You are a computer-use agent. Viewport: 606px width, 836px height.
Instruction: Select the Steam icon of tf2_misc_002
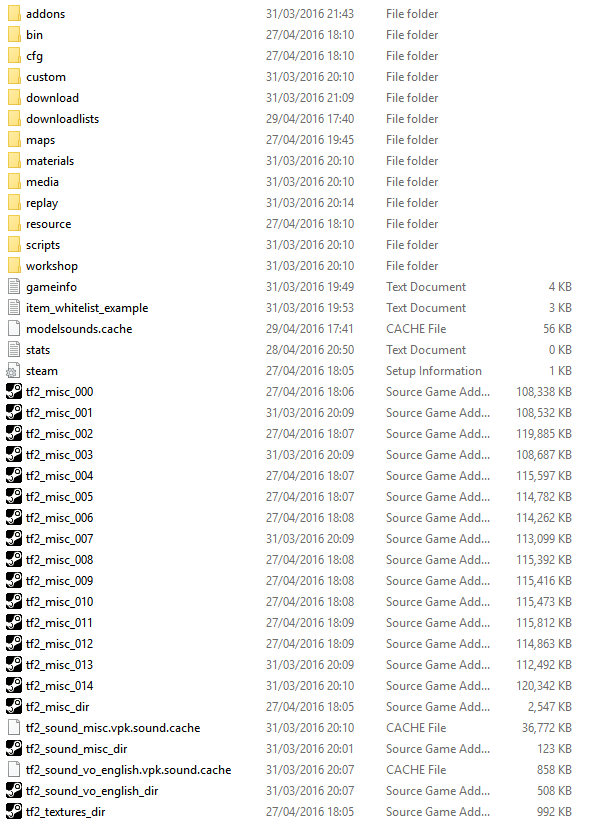point(14,434)
